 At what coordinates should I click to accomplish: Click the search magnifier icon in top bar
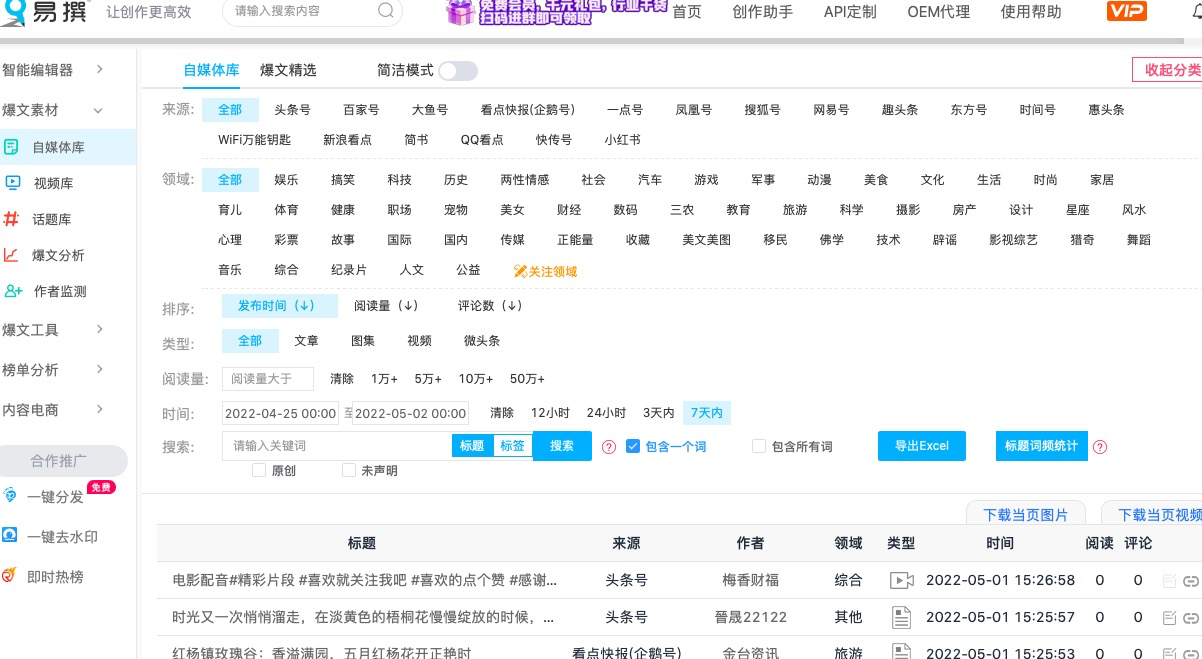coord(386,12)
